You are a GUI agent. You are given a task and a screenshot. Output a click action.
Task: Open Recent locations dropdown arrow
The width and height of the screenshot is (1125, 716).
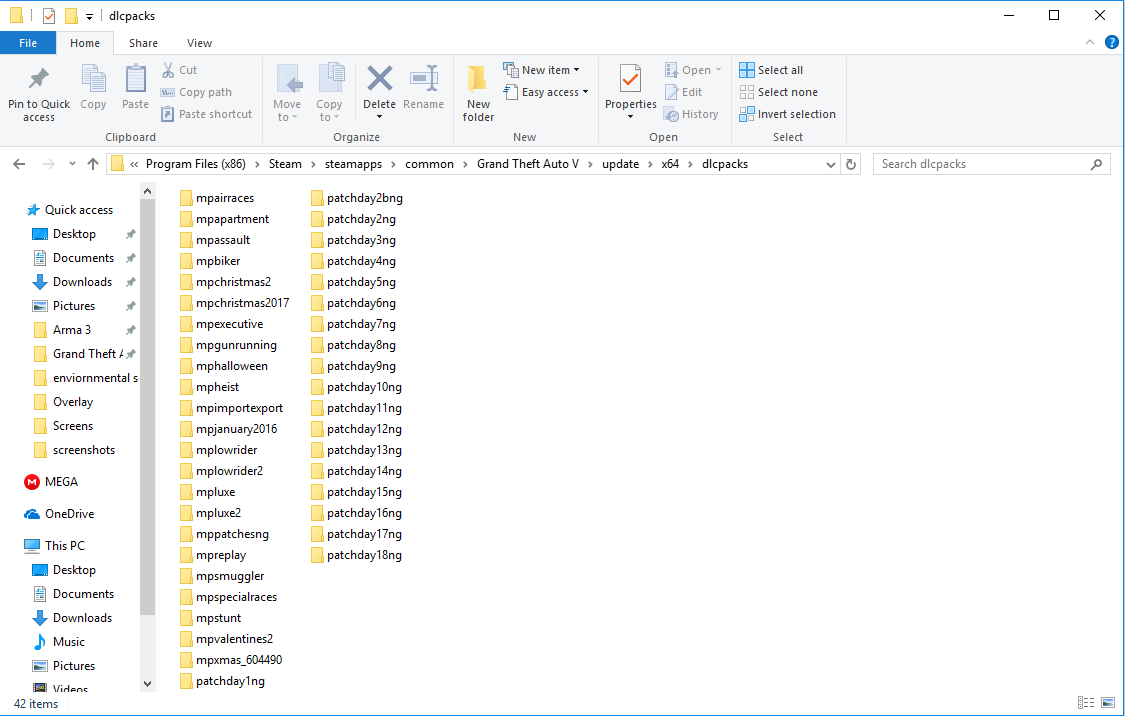coord(72,164)
